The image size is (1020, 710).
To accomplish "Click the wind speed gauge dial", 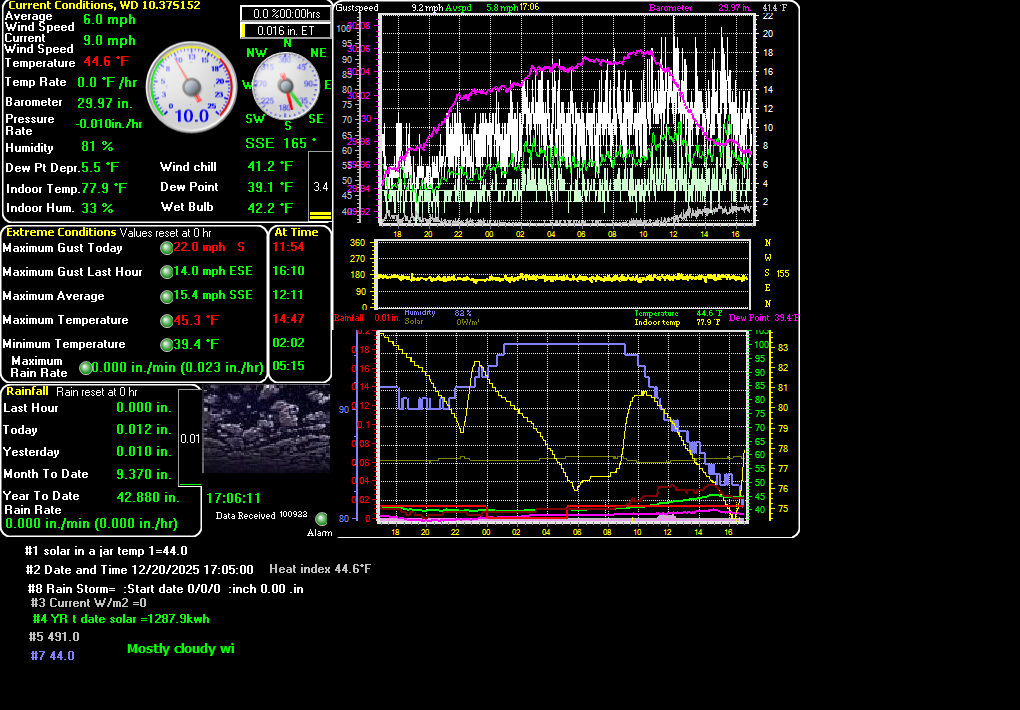I will click(x=192, y=87).
